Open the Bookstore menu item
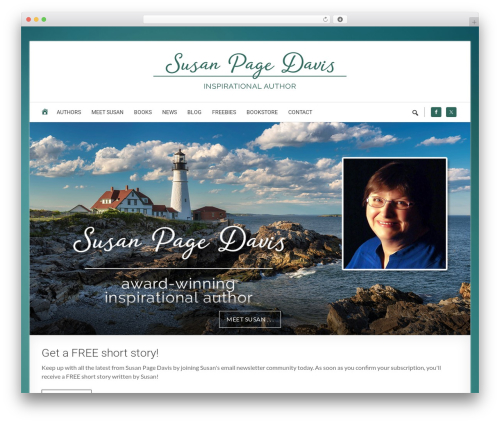Screen dimensions: 500x423 pyautogui.click(x=262, y=112)
